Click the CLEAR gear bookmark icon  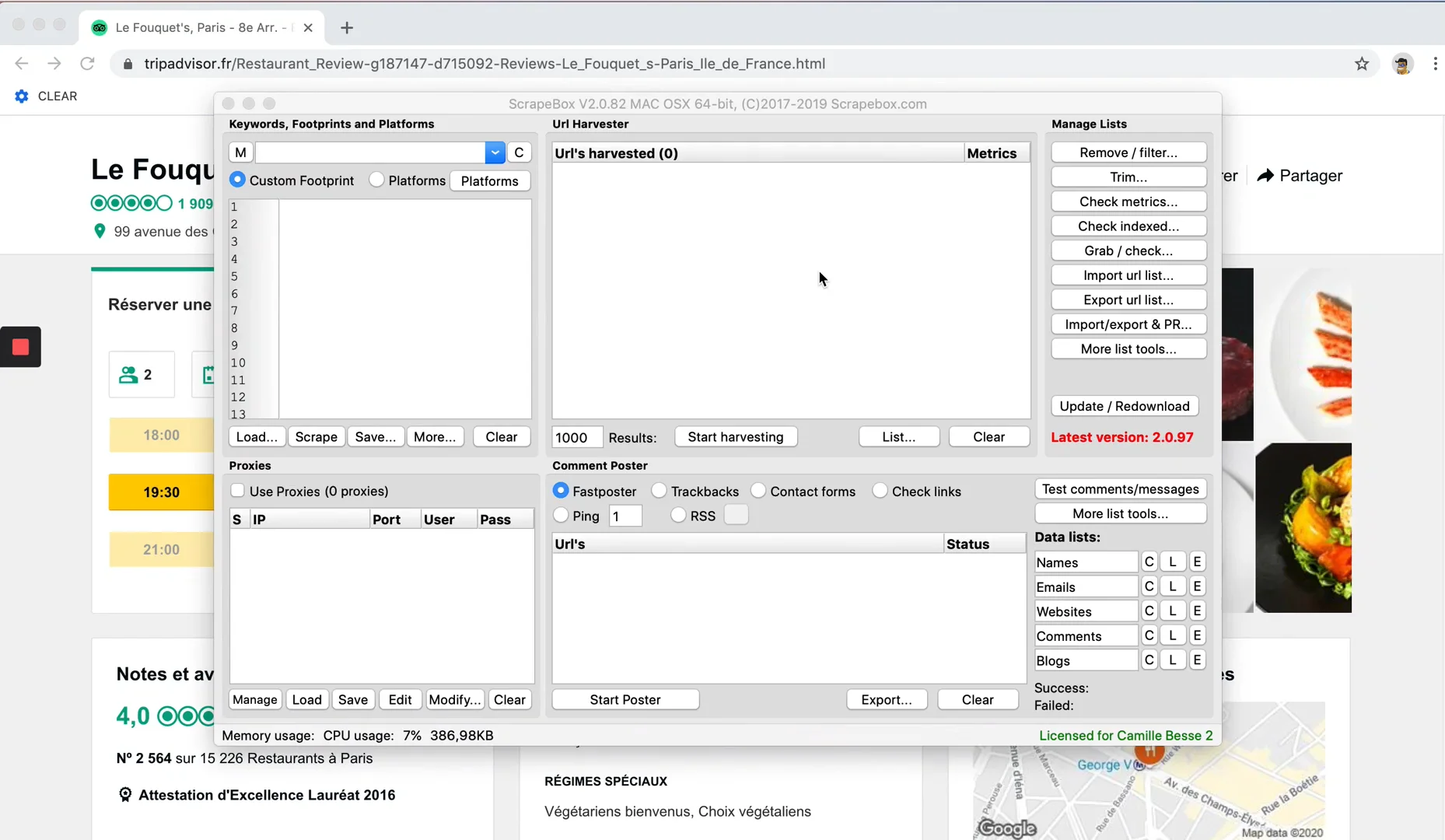[22, 96]
